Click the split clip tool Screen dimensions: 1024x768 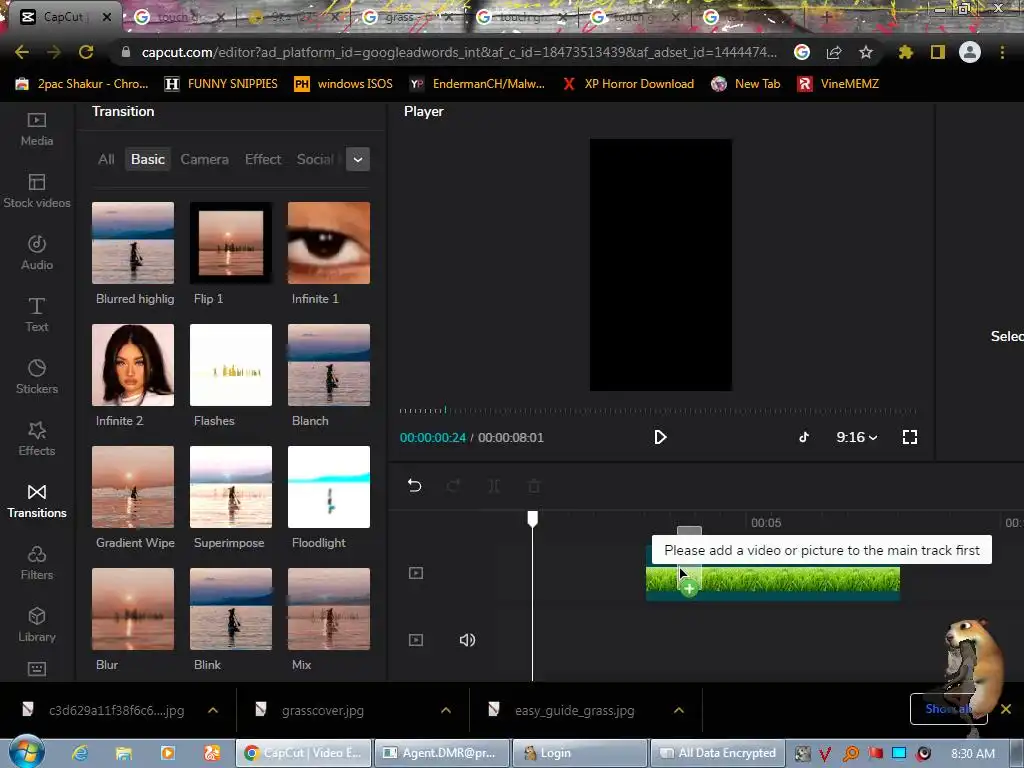tap(494, 485)
